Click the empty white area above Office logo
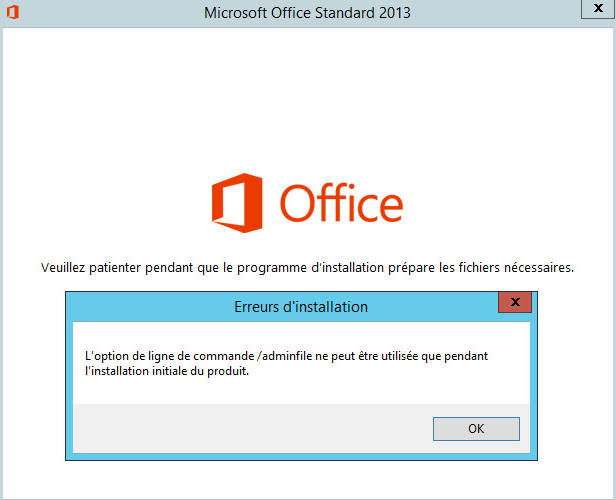Image resolution: width=616 pixels, height=500 pixels. pos(308,98)
